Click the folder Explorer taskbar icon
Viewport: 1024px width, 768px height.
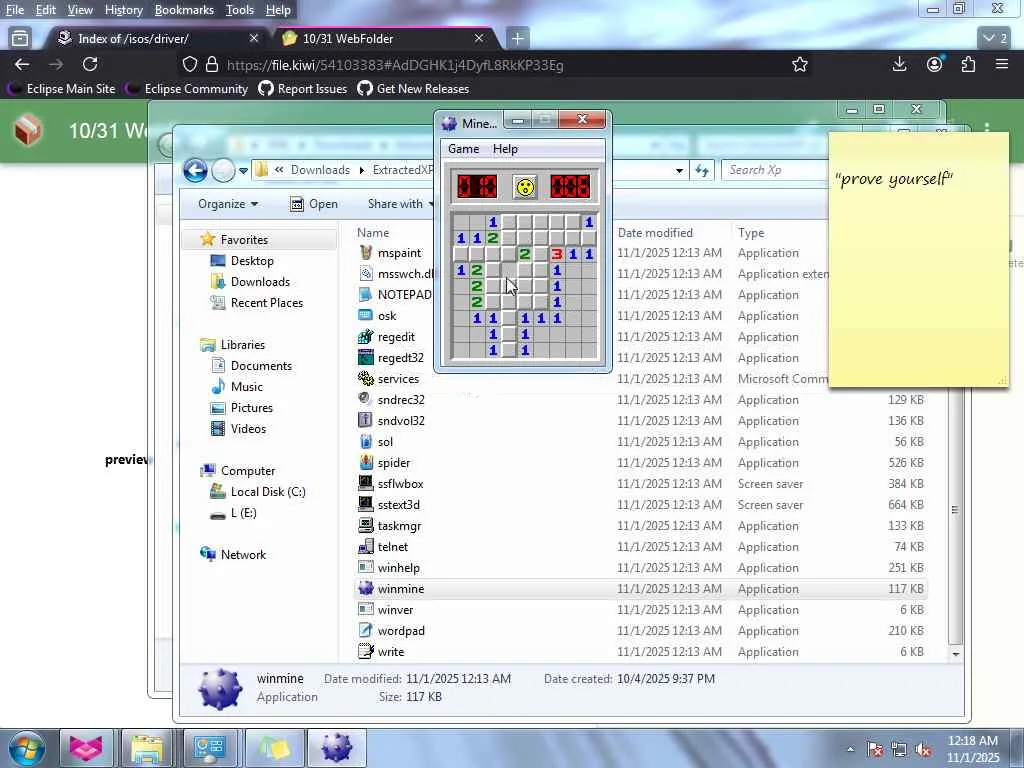[x=148, y=748]
